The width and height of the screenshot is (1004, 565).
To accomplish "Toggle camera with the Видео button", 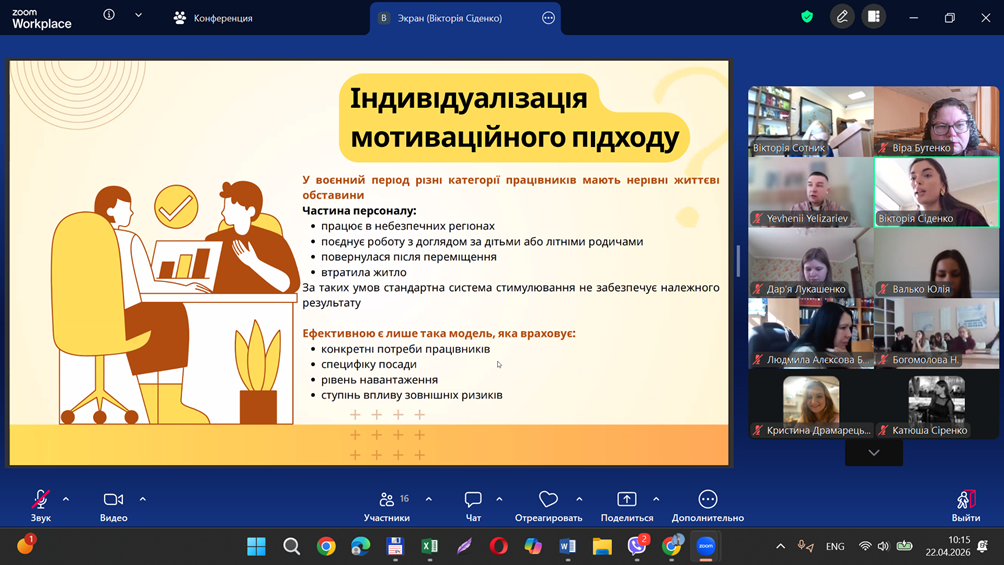I will (x=113, y=505).
